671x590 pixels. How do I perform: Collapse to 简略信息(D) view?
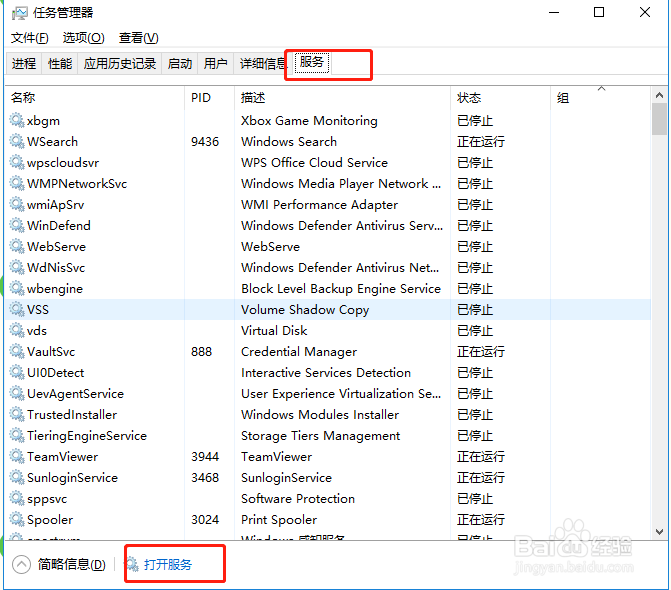59,565
